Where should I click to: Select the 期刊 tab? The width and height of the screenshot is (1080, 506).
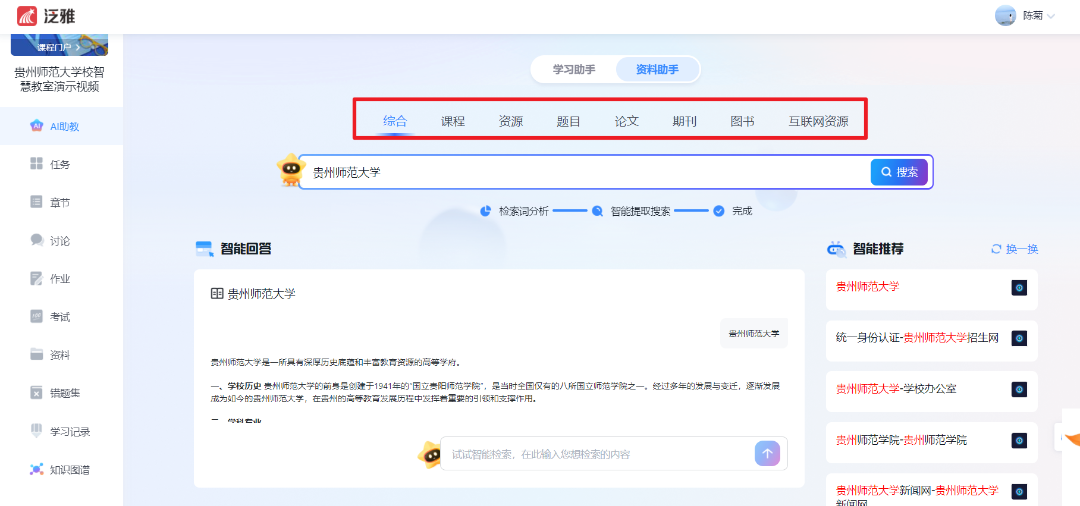click(685, 122)
